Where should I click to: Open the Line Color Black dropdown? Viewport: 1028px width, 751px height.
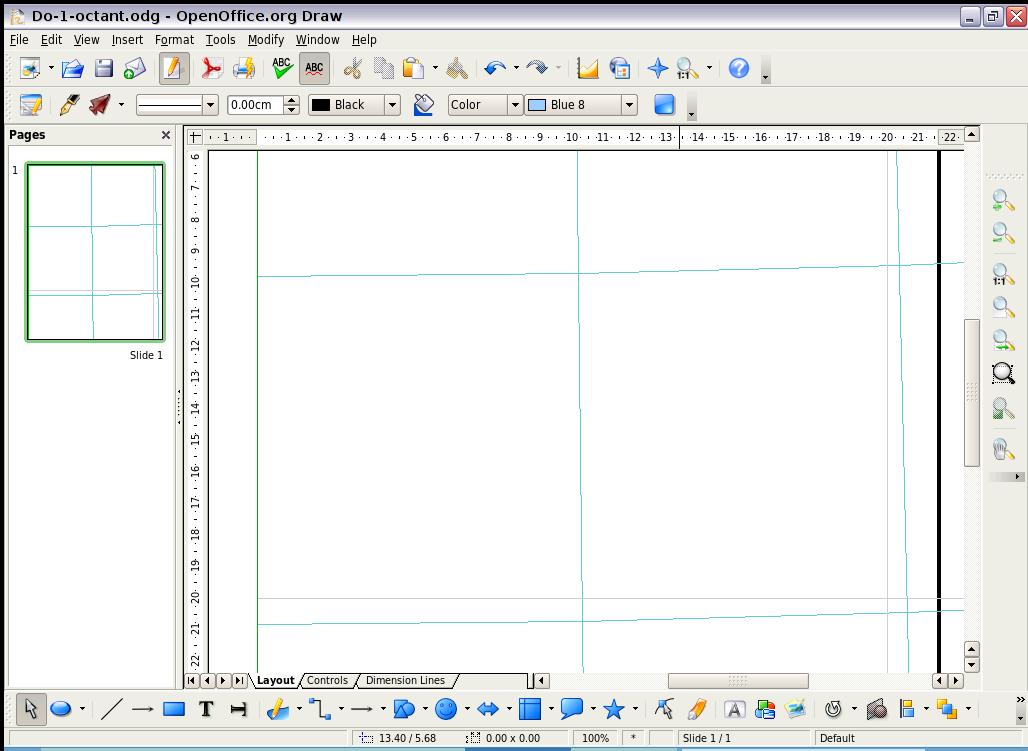coord(392,105)
